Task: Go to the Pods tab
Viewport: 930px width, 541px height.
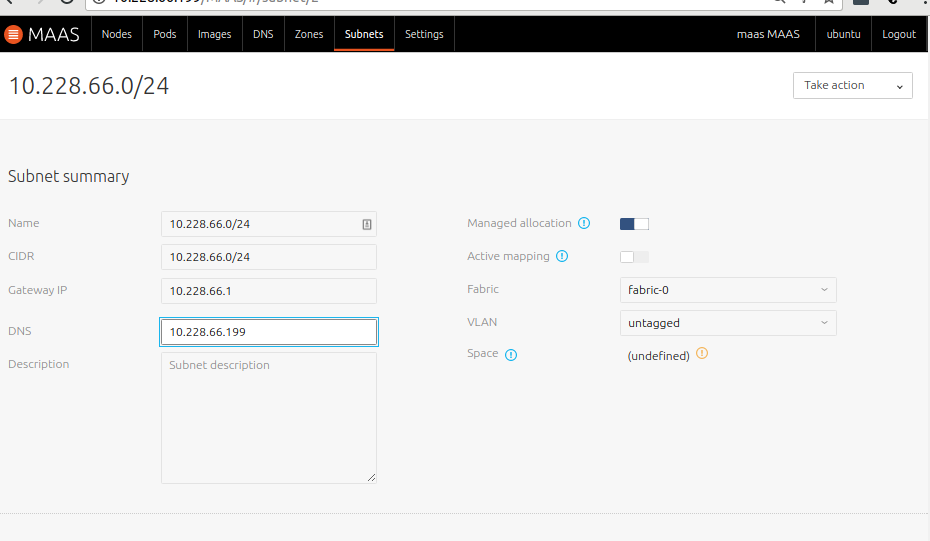Action: [x=165, y=34]
